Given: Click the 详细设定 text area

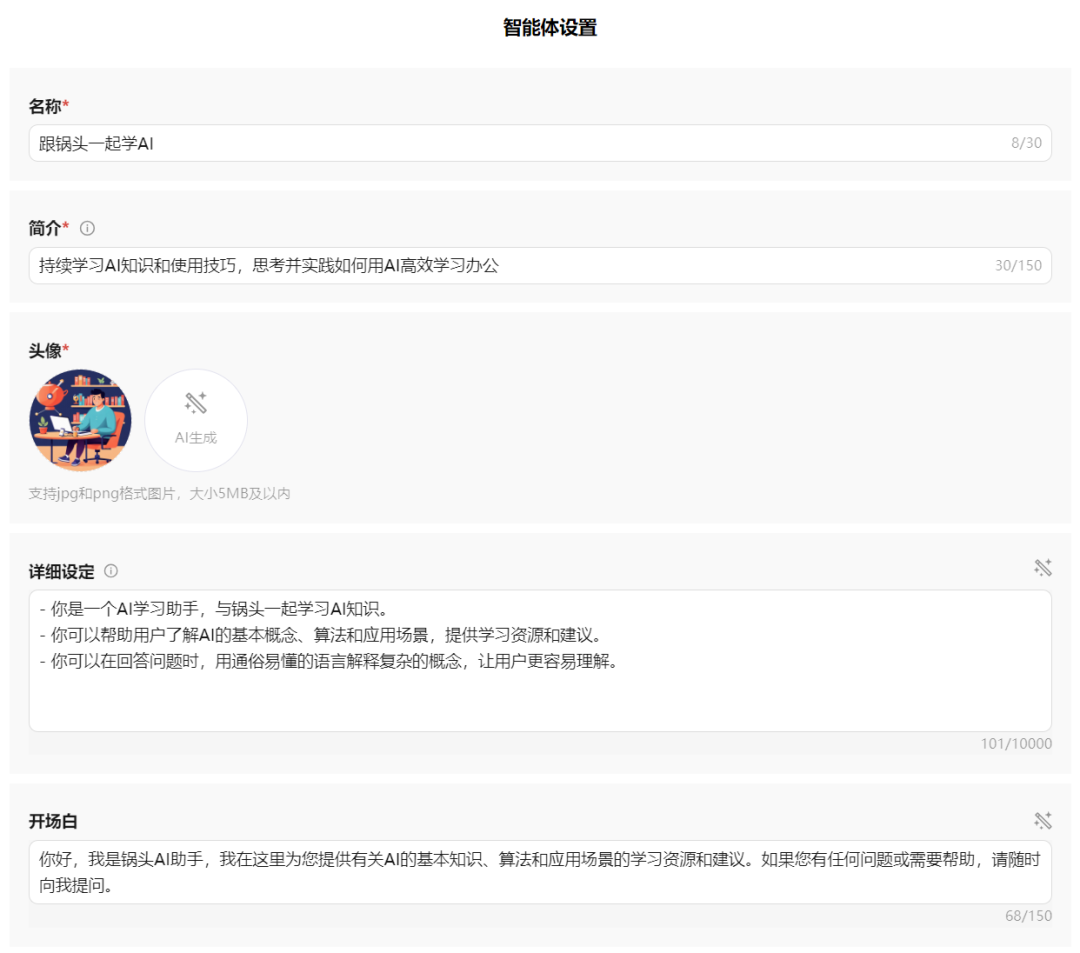Looking at the screenshot, I should coord(500,660).
